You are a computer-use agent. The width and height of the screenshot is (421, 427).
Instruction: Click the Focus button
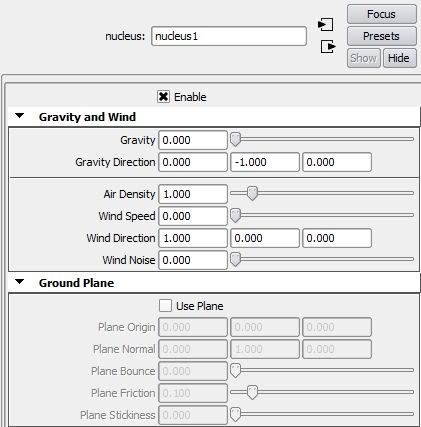(382, 14)
